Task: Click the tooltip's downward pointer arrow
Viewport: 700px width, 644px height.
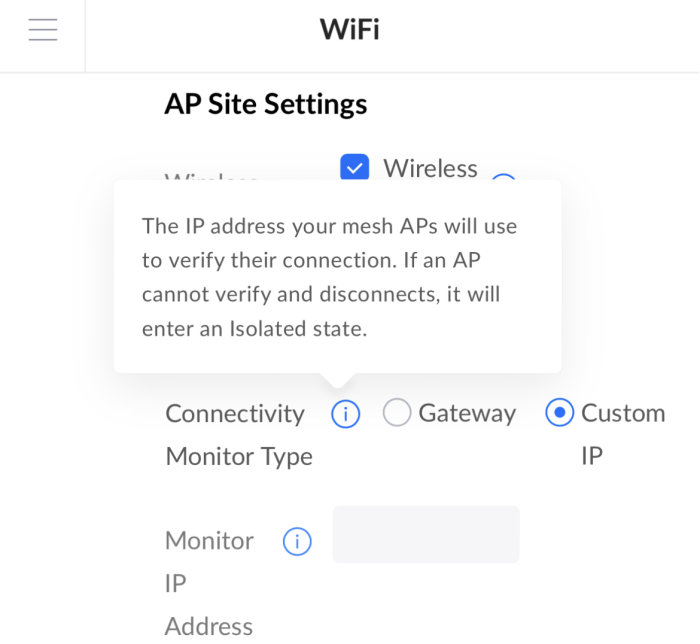Action: point(338,380)
